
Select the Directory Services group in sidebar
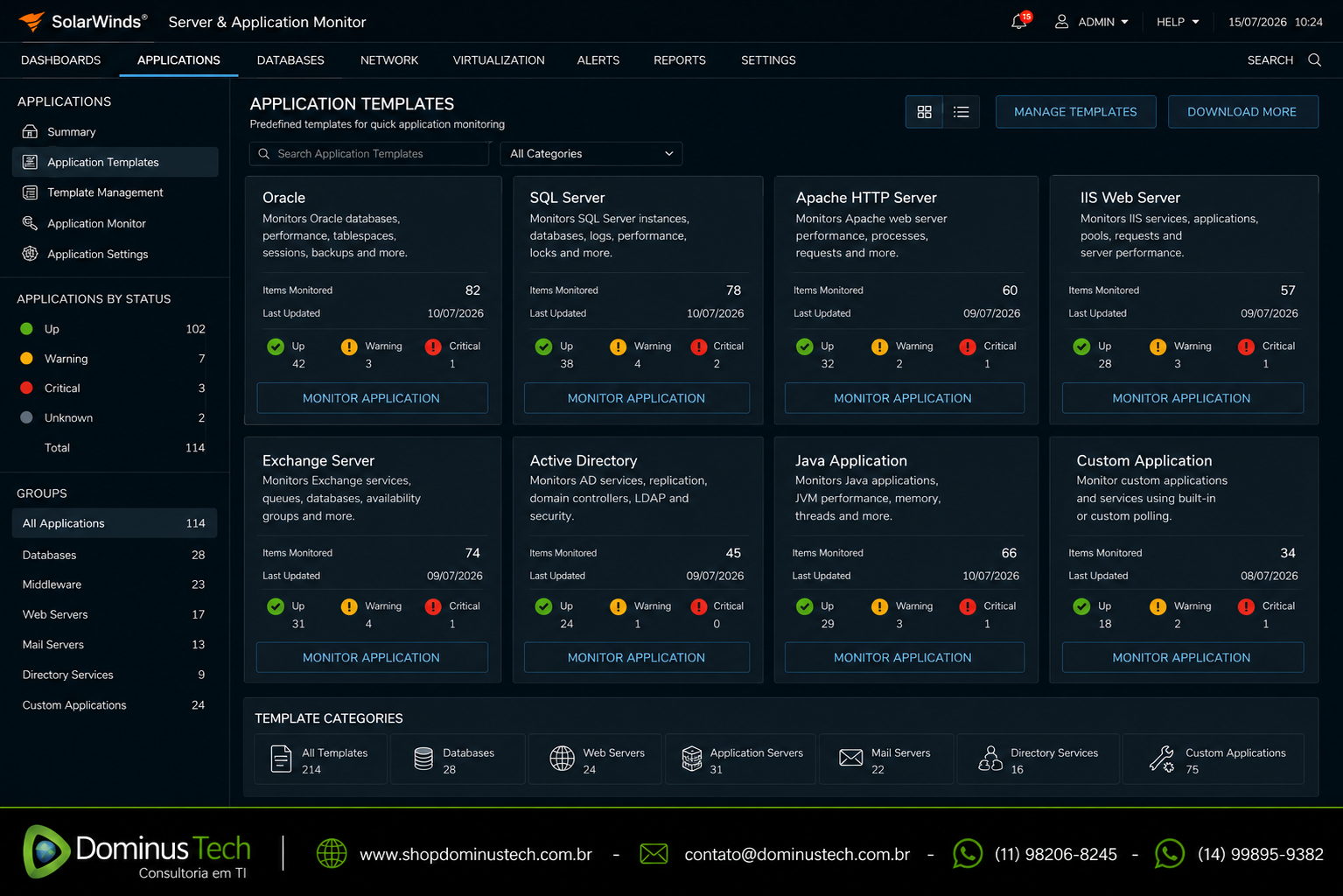[115, 675]
